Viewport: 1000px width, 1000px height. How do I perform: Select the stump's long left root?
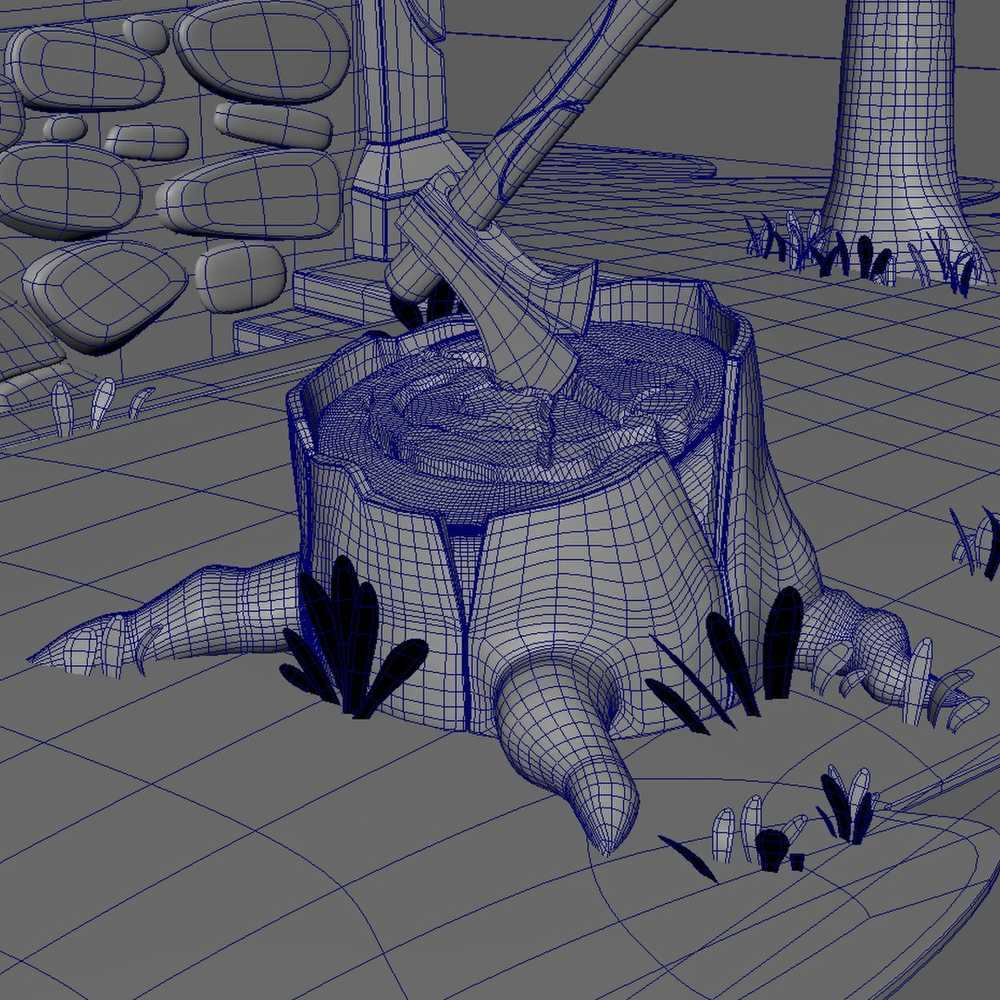(180, 620)
